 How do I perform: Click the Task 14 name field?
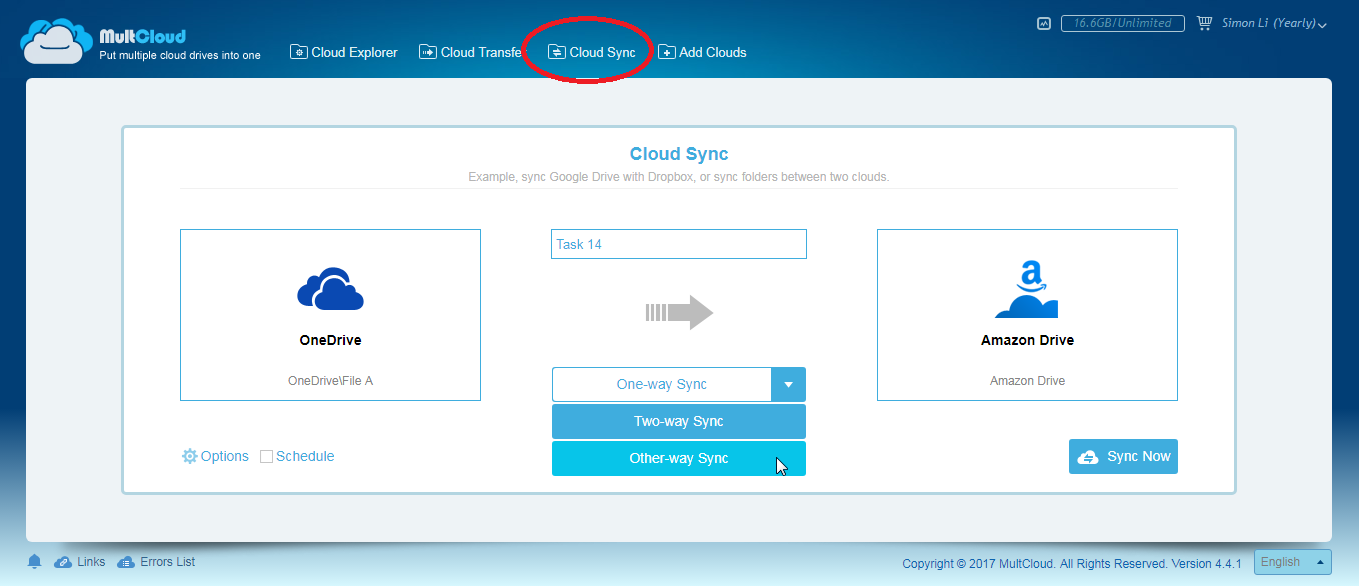coord(679,244)
